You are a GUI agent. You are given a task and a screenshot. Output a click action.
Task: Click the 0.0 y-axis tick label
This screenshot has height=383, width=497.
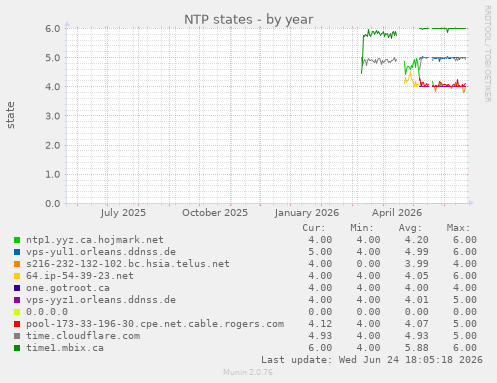click(x=53, y=204)
